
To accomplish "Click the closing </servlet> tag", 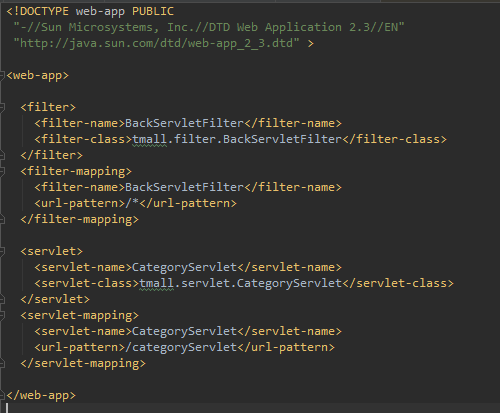I will point(55,299).
